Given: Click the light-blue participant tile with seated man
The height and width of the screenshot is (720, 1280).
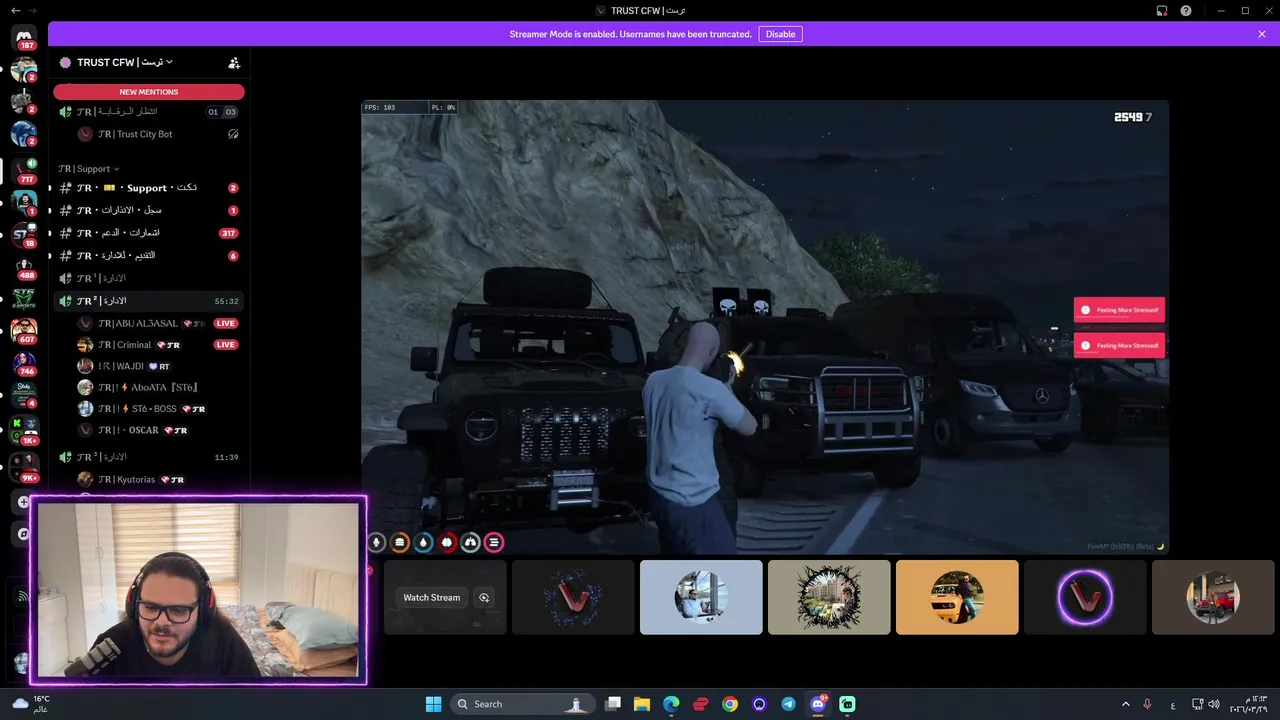Looking at the screenshot, I should click(x=701, y=597).
